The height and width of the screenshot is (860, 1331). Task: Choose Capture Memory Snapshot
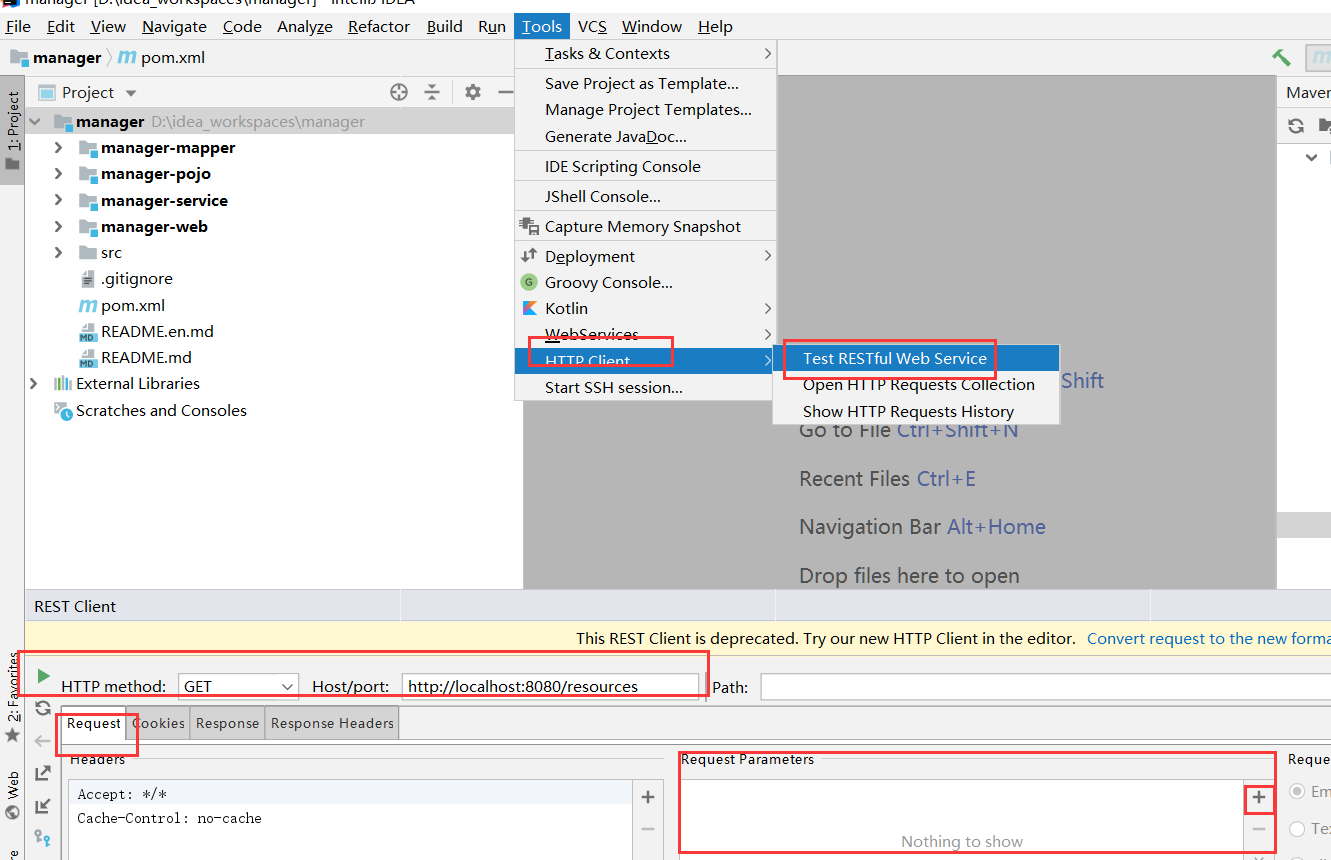tap(646, 227)
